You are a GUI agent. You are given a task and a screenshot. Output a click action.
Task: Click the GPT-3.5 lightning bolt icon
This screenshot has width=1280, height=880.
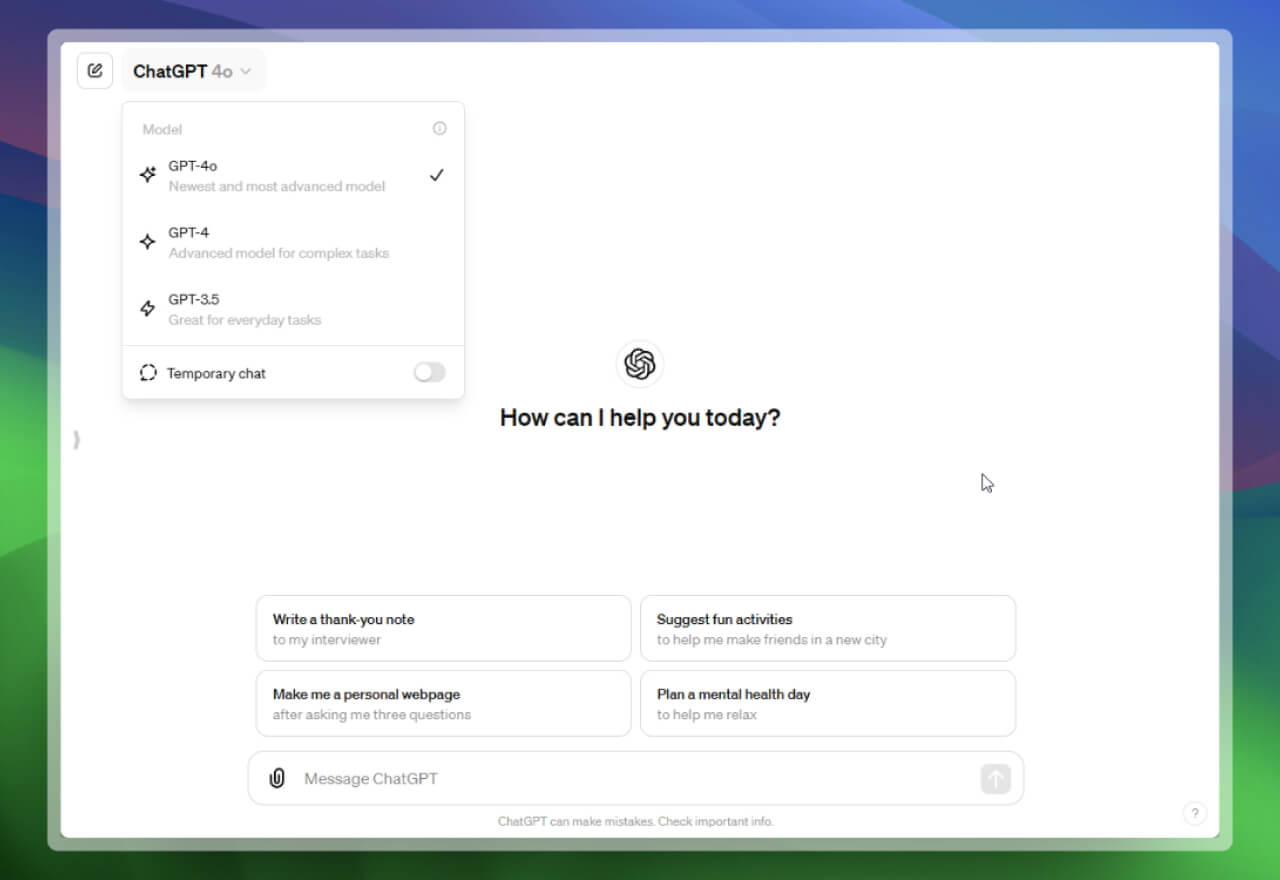(x=148, y=309)
